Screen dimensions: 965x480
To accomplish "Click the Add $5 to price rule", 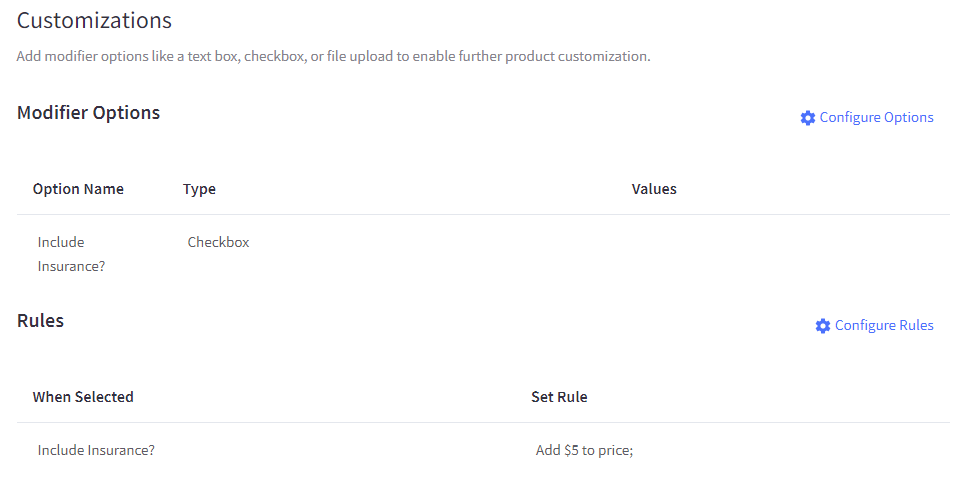I will point(584,450).
